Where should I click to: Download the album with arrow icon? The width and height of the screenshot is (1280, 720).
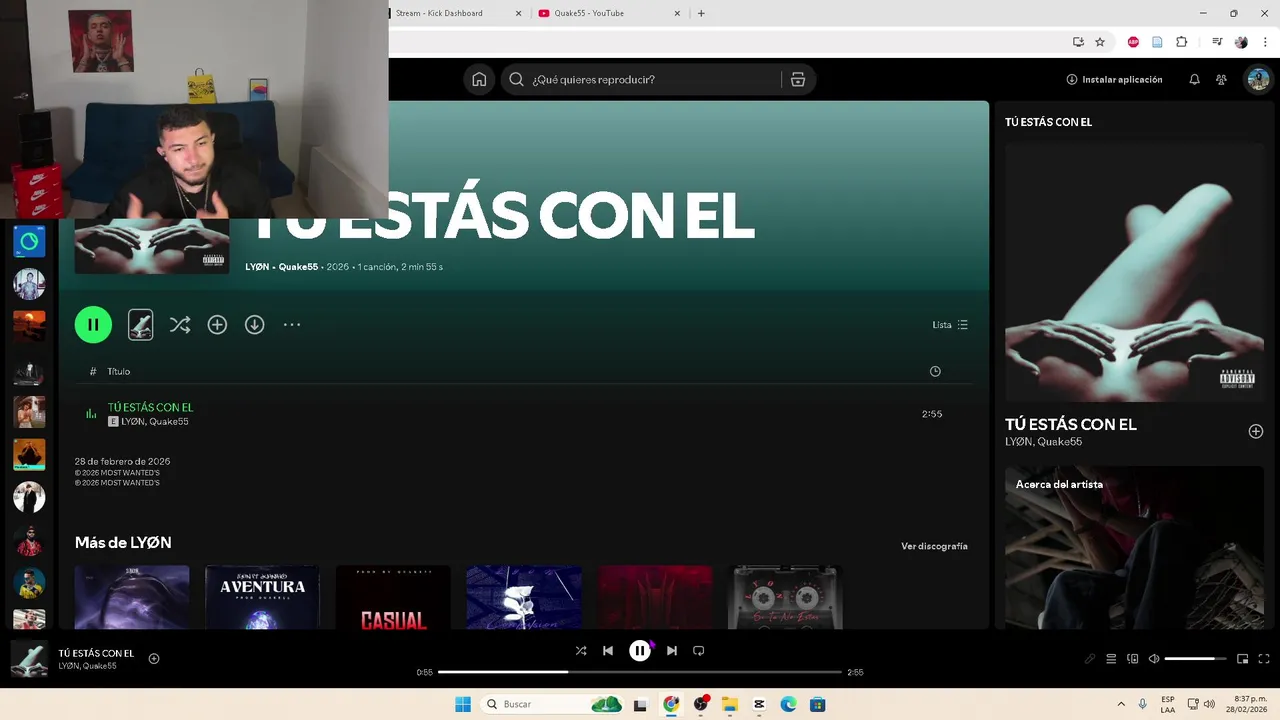pos(255,325)
